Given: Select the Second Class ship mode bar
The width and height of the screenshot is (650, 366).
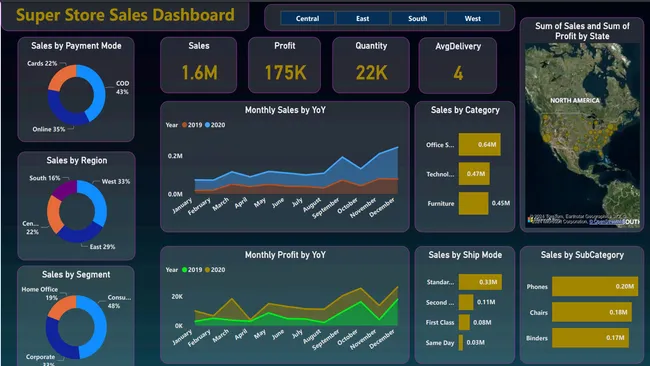Looking at the screenshot, I should (x=466, y=302).
